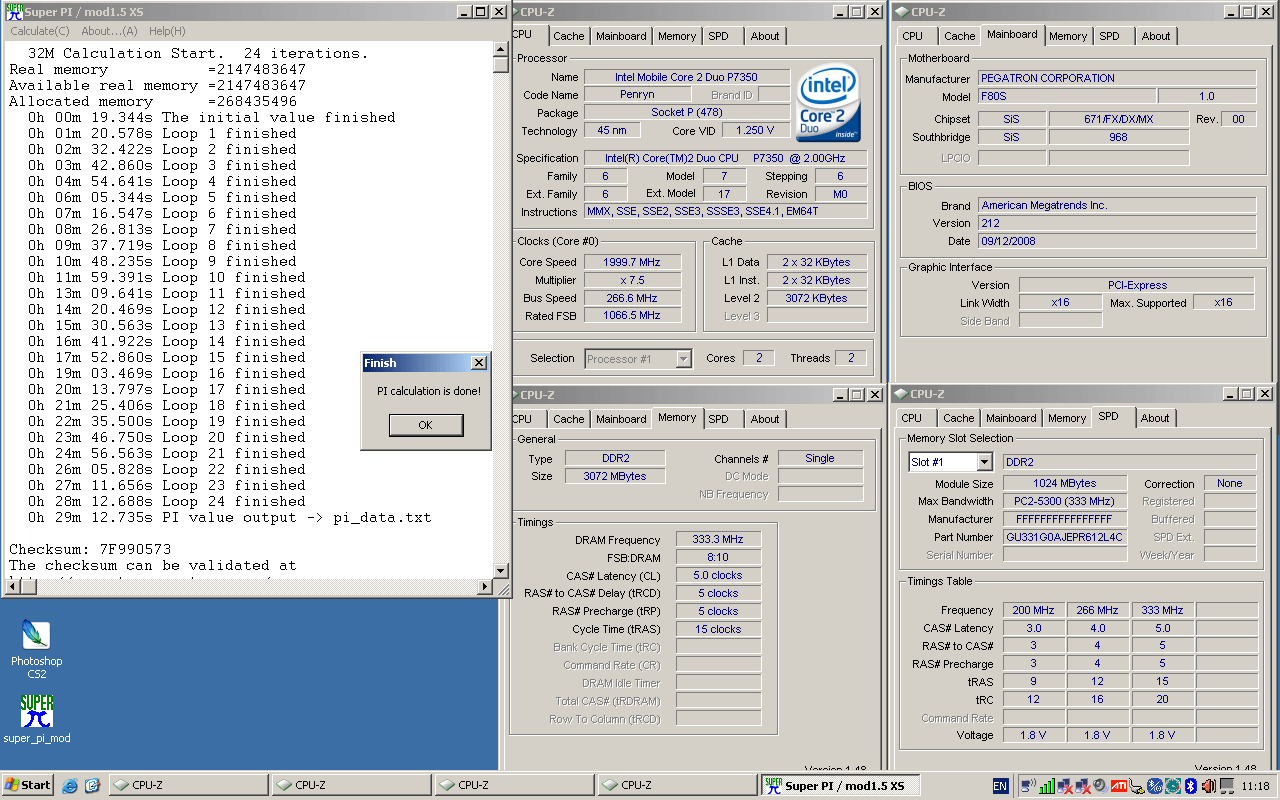Image resolution: width=1280 pixels, height=800 pixels.
Task: Click Super PI vertical scrollbar down arrow
Action: point(501,571)
